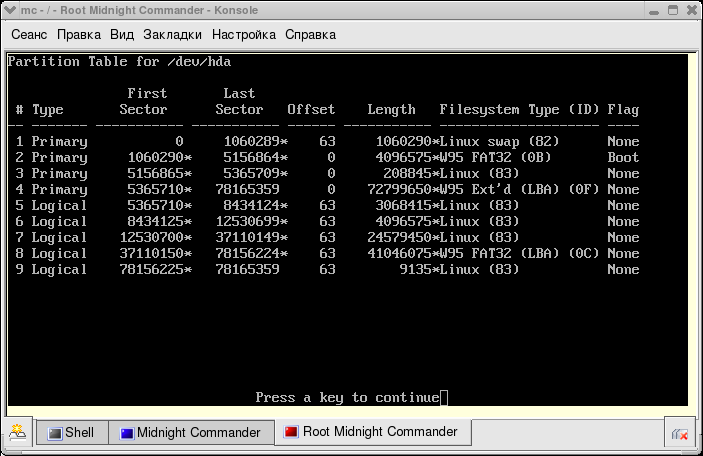The height and width of the screenshot is (456, 703).
Task: Switch to the Shell session tab
Action: pyautogui.click(x=72, y=433)
